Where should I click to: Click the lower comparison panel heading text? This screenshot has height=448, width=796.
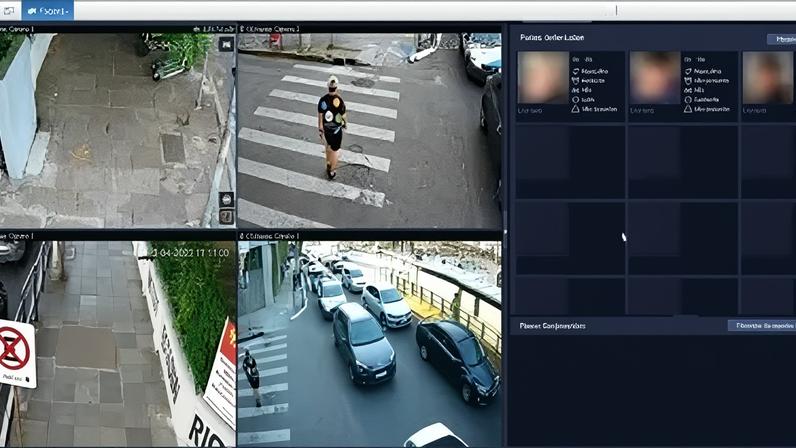pos(552,326)
